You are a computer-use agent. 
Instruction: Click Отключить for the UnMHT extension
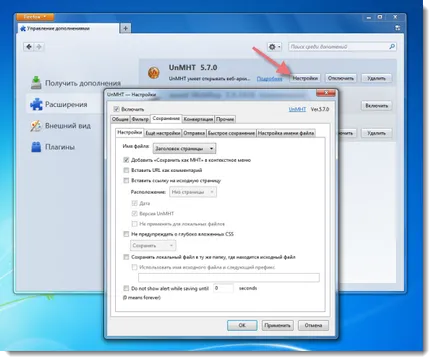(x=341, y=78)
